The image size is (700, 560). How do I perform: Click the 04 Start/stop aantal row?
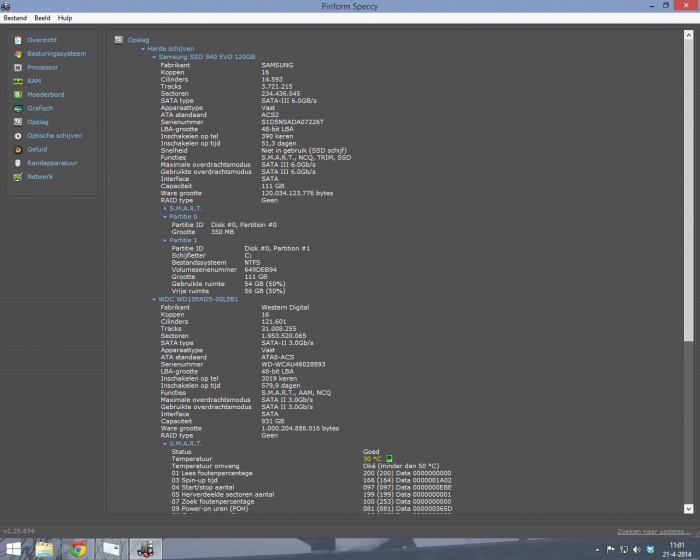pos(312,487)
